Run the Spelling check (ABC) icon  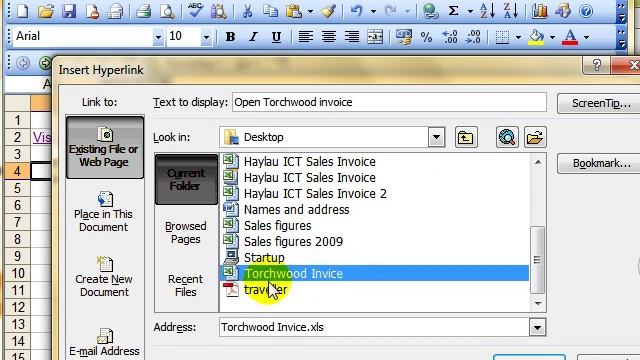coord(196,10)
